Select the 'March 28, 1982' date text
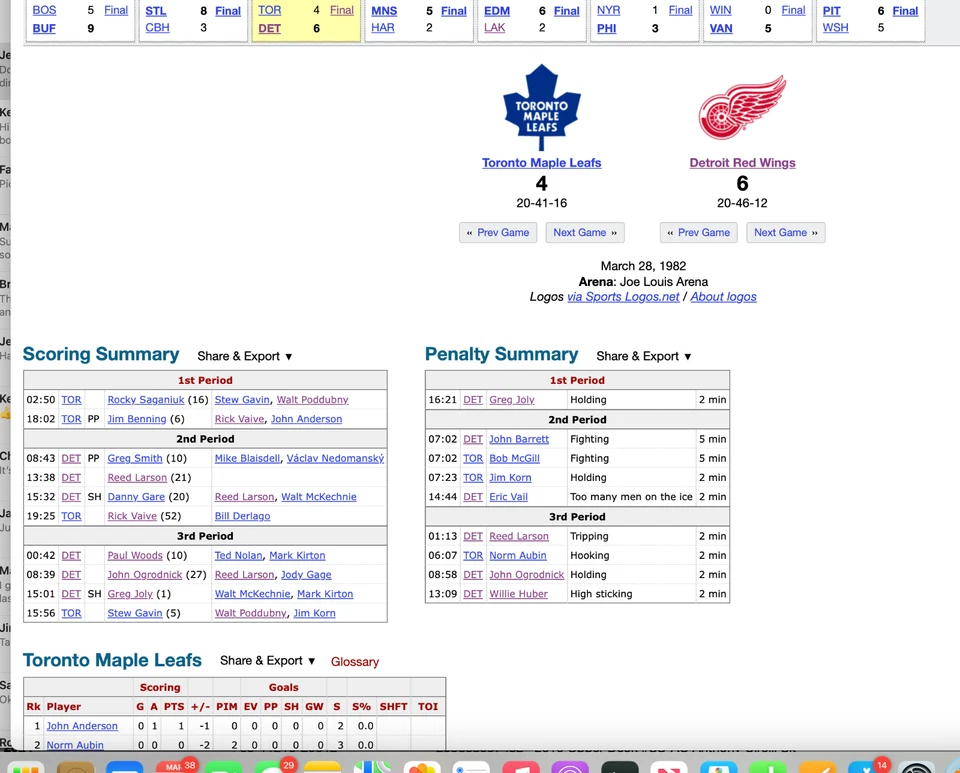This screenshot has height=773, width=960. point(643,266)
